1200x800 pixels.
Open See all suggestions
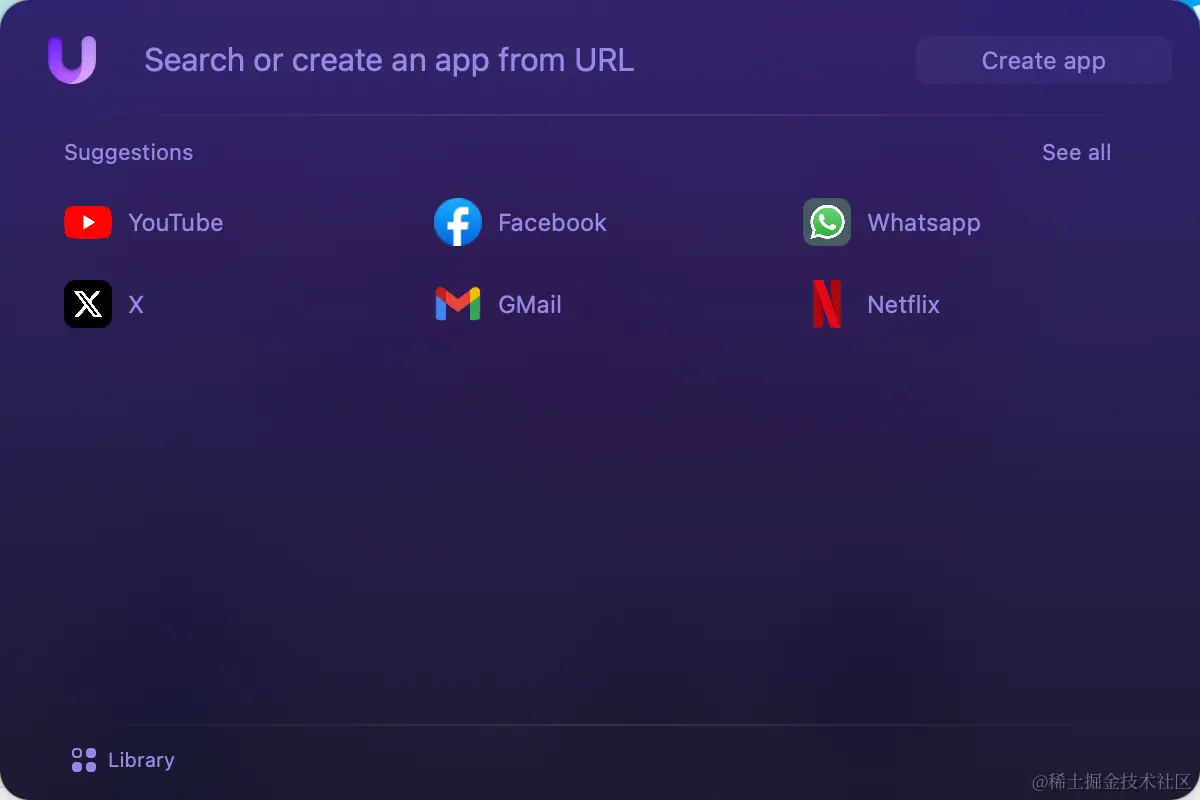click(x=1076, y=152)
